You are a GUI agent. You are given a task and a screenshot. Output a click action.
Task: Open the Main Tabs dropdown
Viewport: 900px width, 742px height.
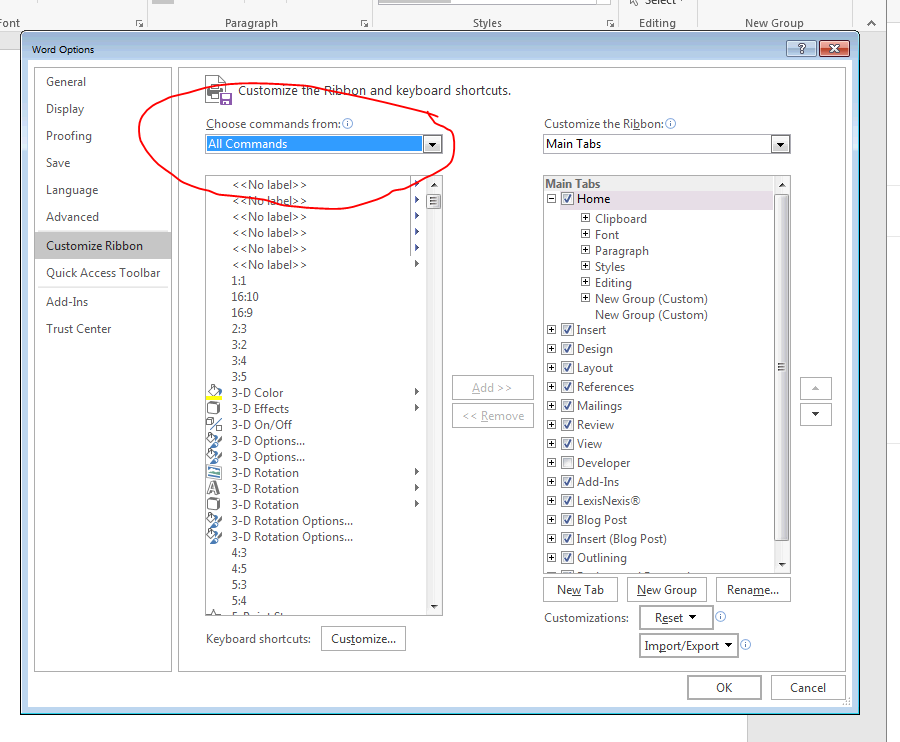point(780,144)
